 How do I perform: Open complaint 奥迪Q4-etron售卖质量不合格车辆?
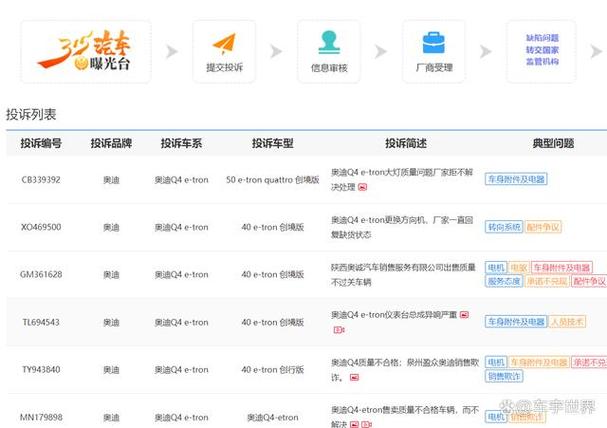[x=405, y=417]
